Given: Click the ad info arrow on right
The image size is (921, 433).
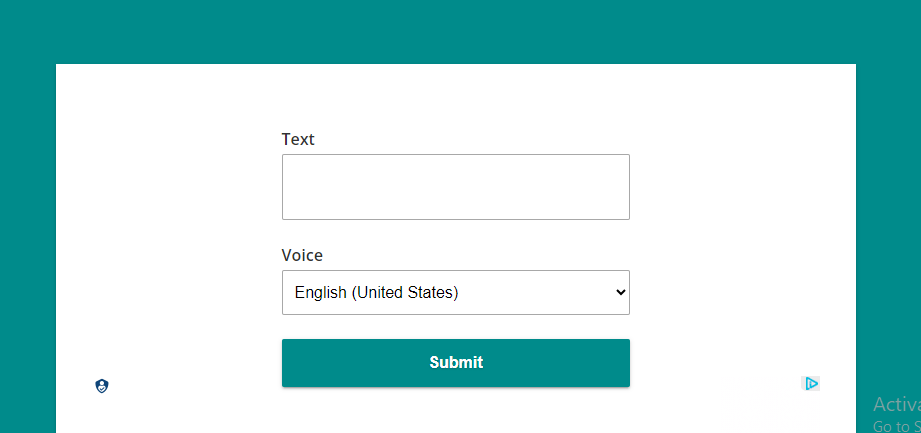Looking at the screenshot, I should [x=811, y=383].
